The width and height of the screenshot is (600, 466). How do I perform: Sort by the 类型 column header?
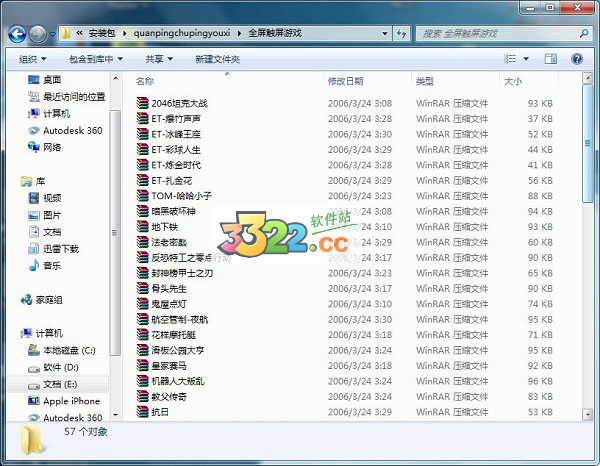pyautogui.click(x=425, y=81)
